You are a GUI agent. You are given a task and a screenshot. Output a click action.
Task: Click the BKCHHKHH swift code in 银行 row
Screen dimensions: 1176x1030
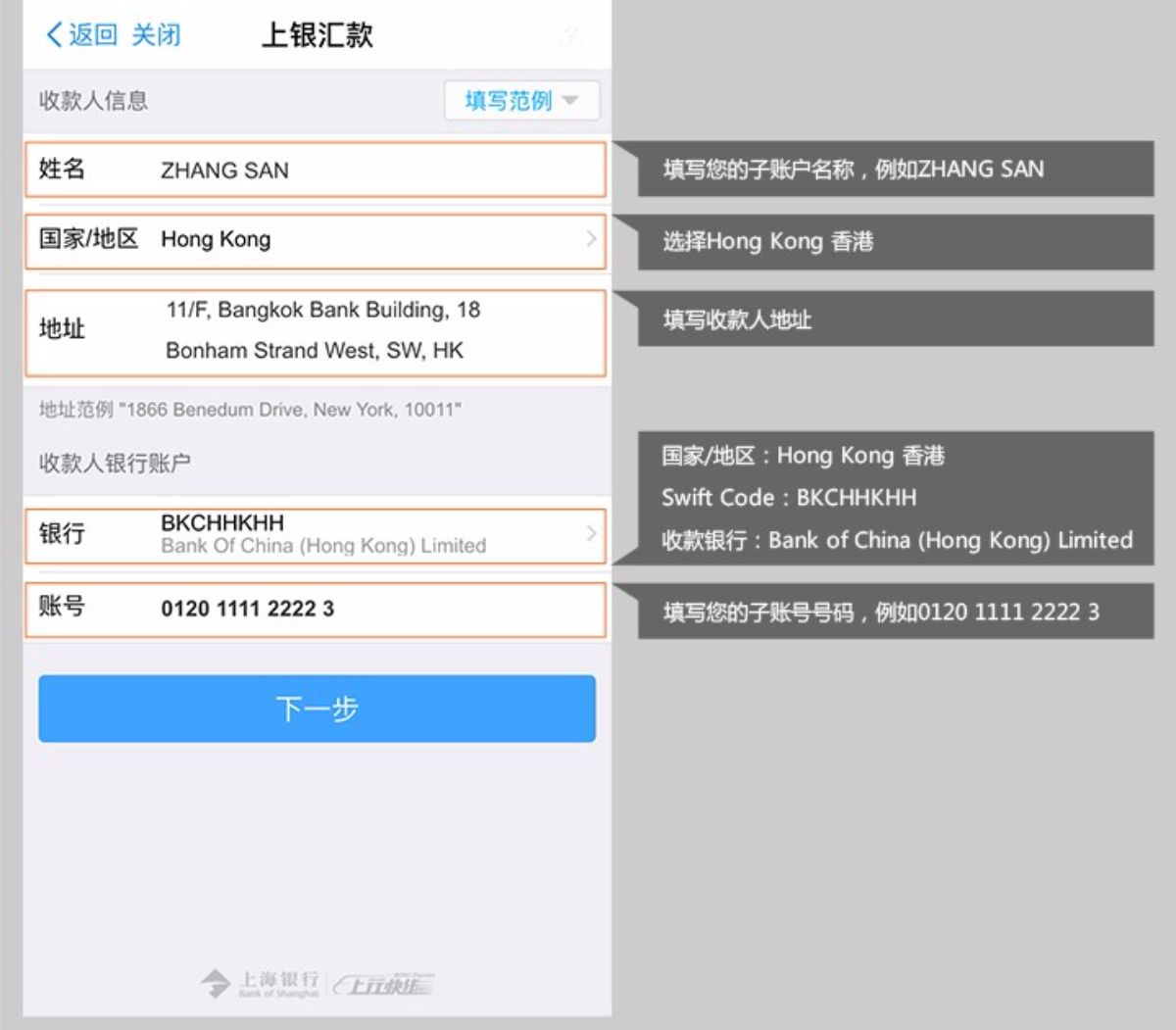[x=222, y=522]
